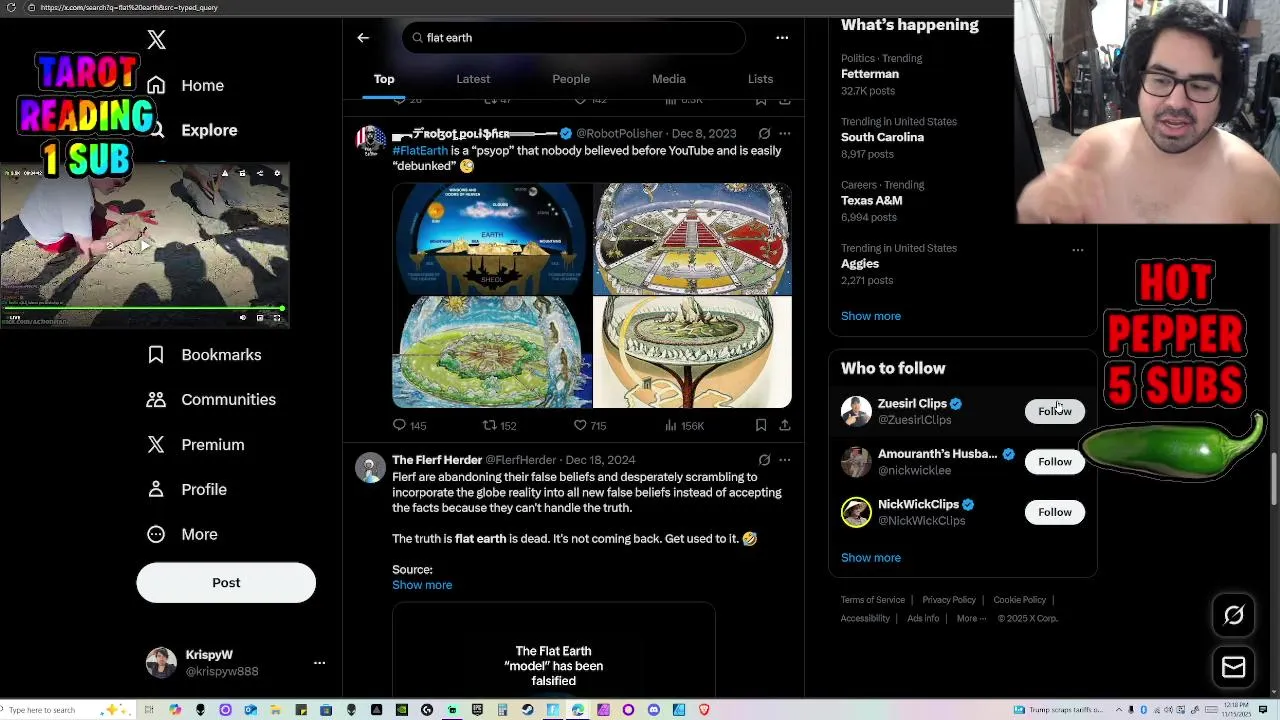Show more suggestions under Who to follow

[871, 558]
